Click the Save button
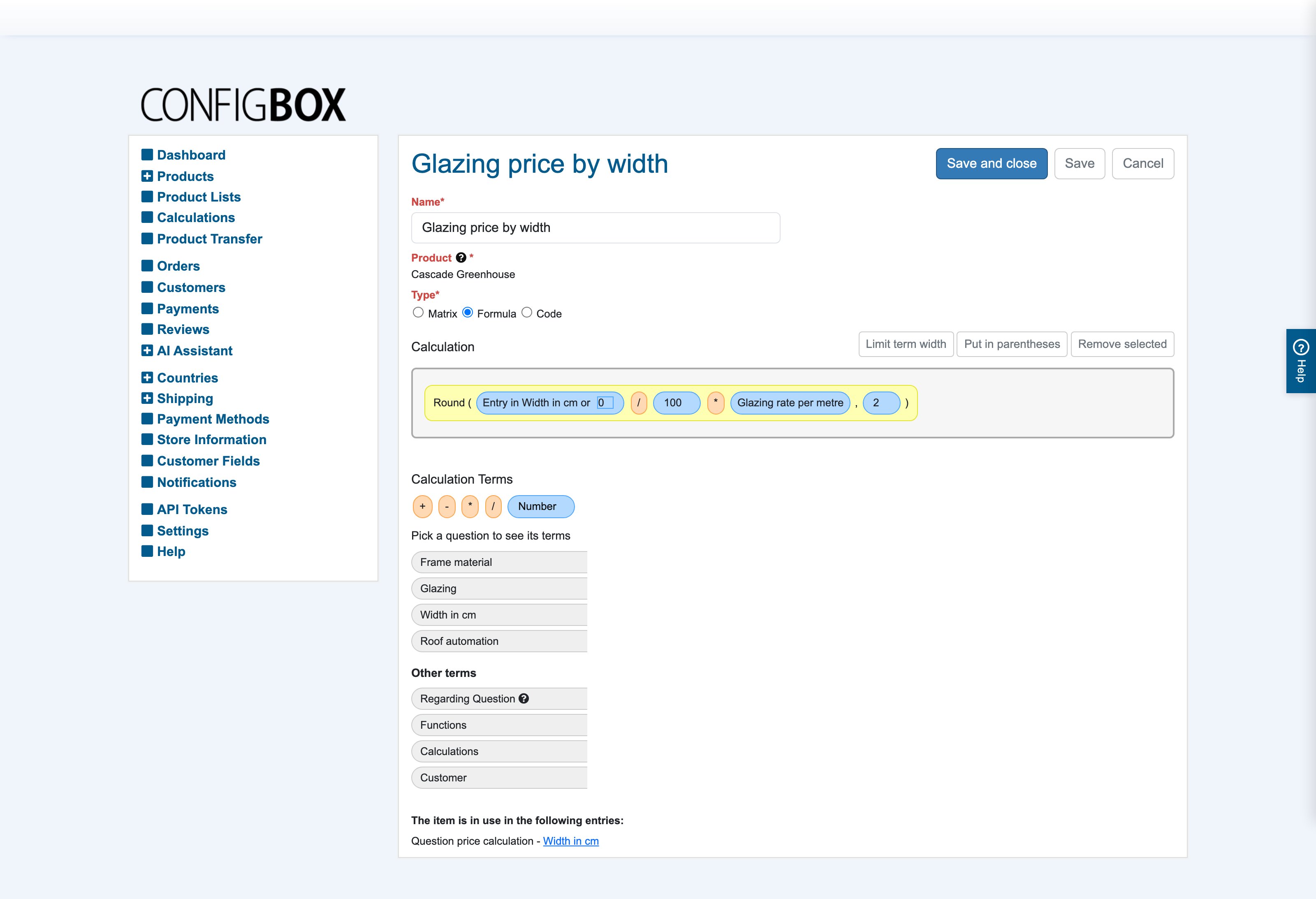Screen dimensions: 1316x899 tap(1079, 164)
